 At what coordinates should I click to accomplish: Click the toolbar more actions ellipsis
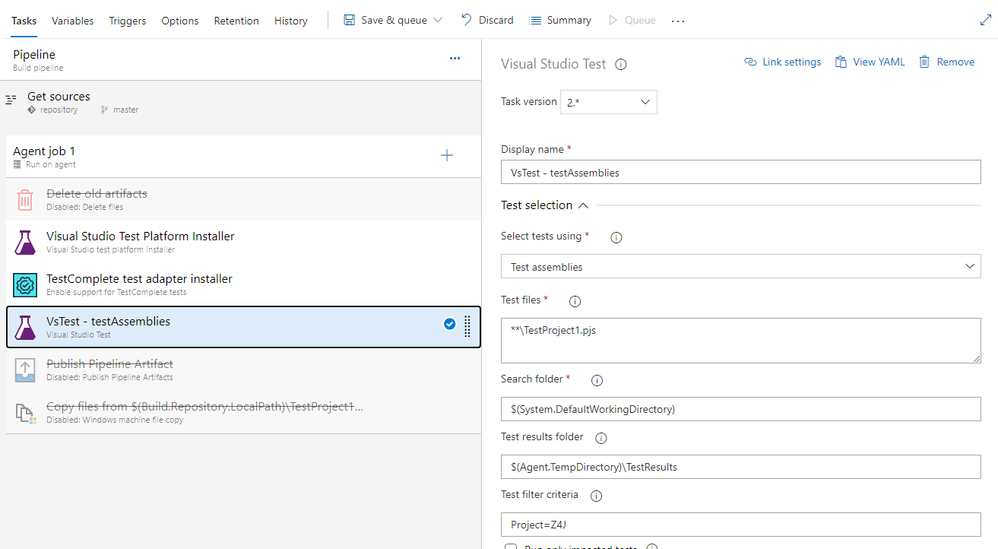click(679, 21)
